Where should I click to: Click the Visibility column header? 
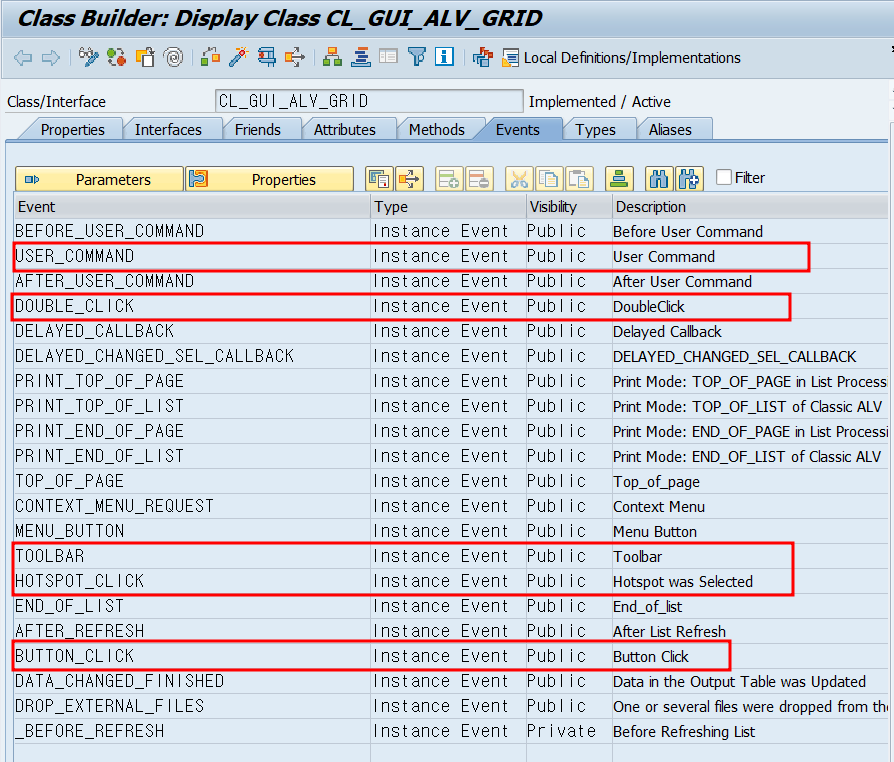pos(569,206)
